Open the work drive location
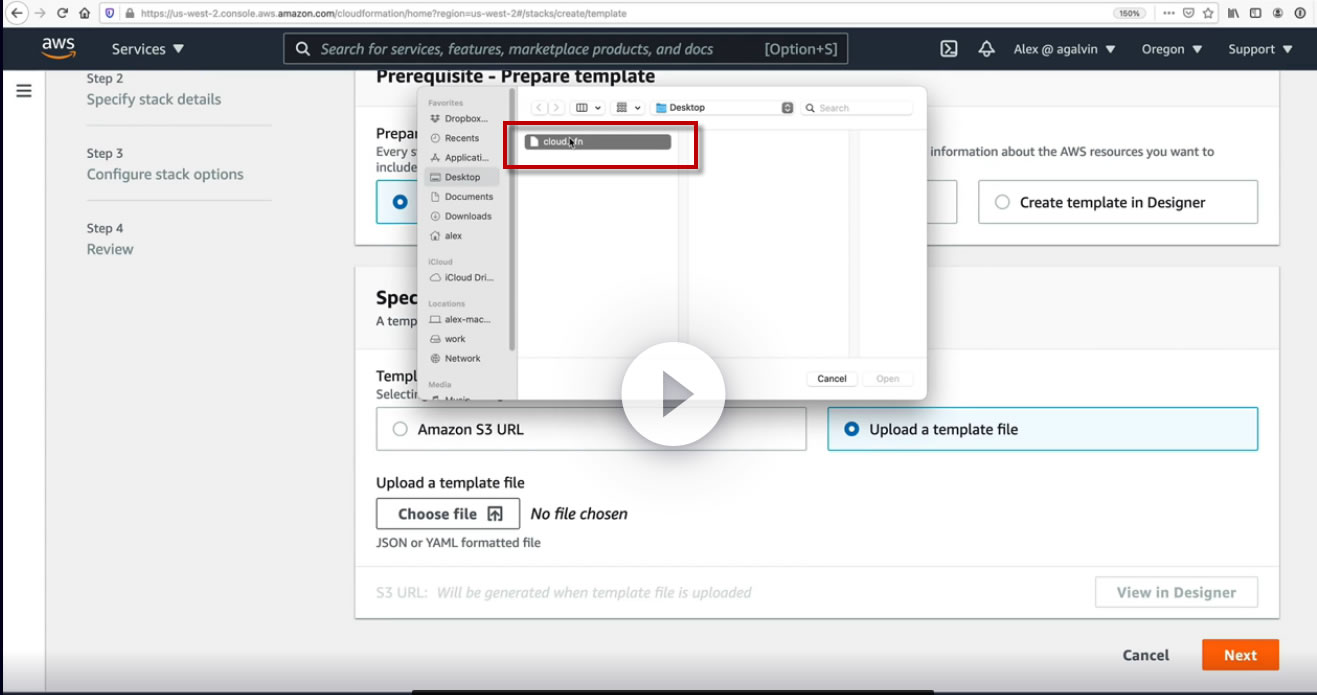1317x695 pixels. [x=448, y=339]
